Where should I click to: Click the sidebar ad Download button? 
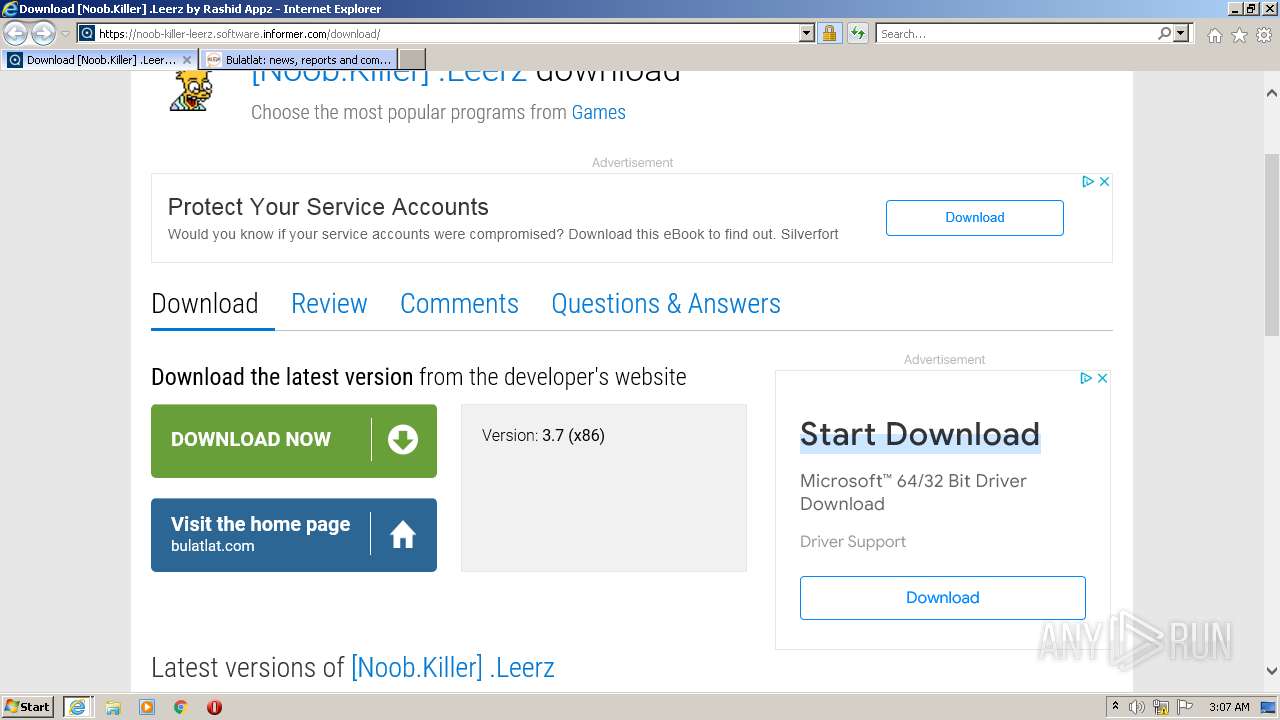click(x=943, y=597)
